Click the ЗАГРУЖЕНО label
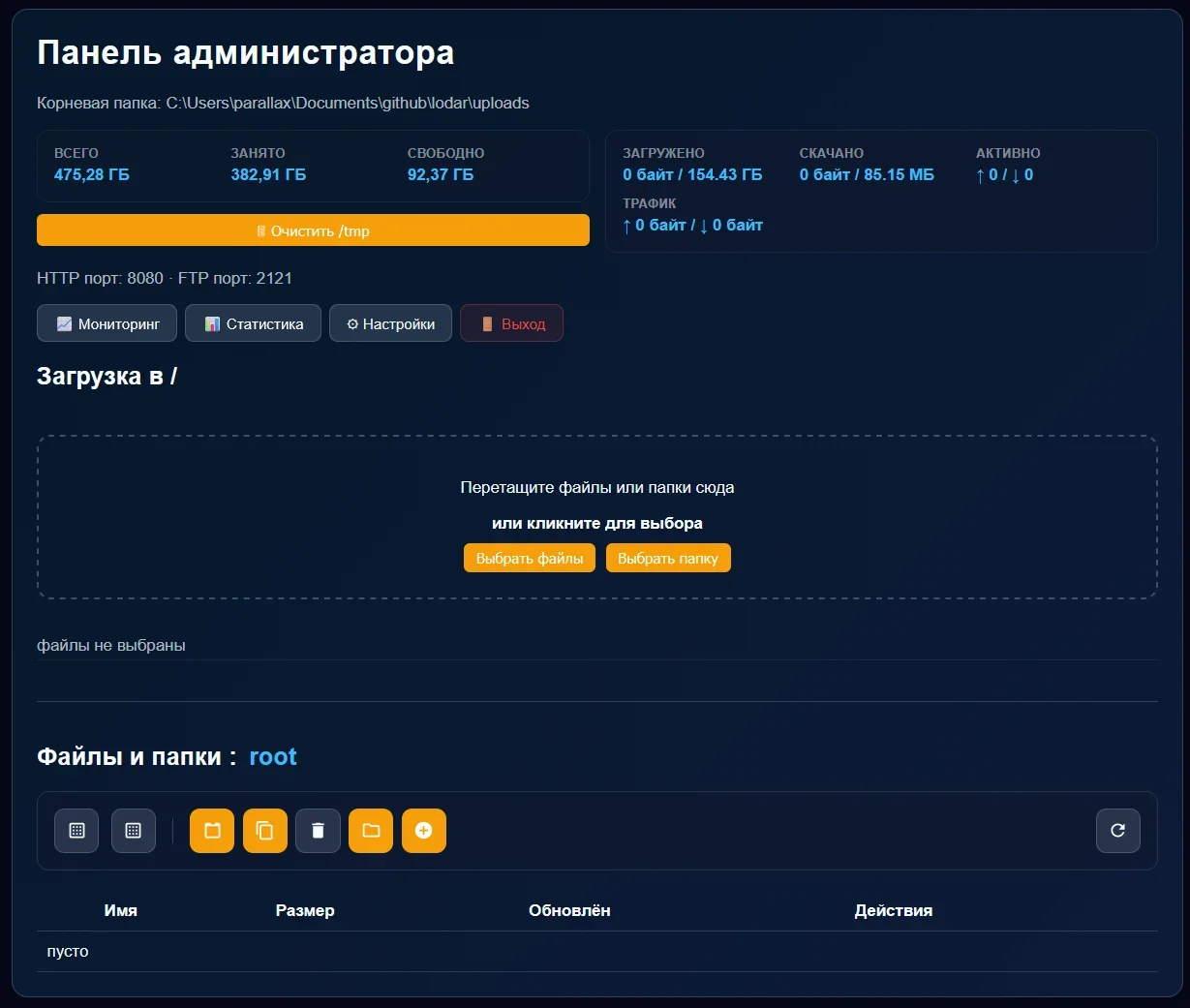1190x1008 pixels. coord(663,153)
